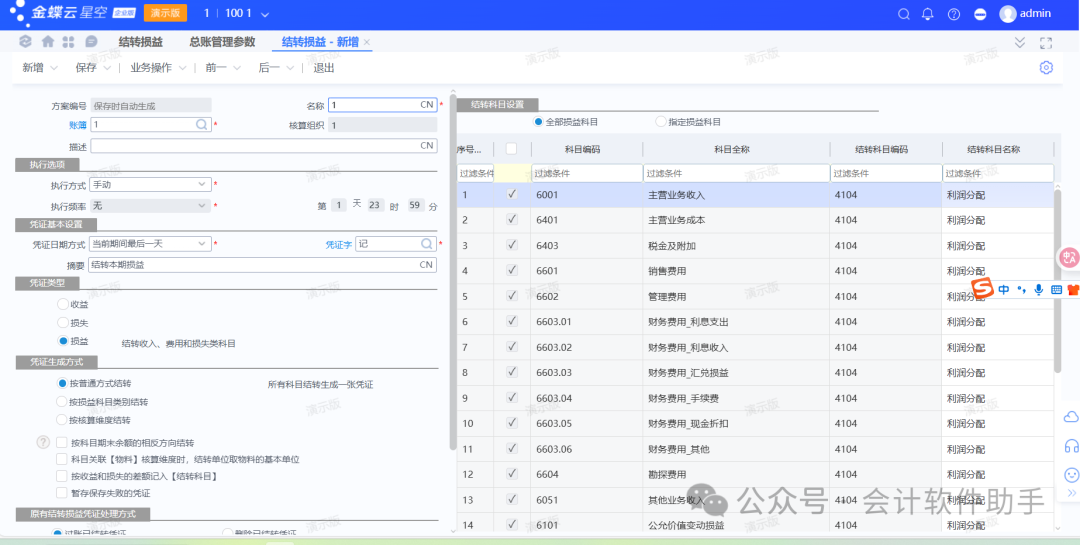The height and width of the screenshot is (545, 1080).
Task: Click the settings gear icon below fullscreen
Action: 1046,68
